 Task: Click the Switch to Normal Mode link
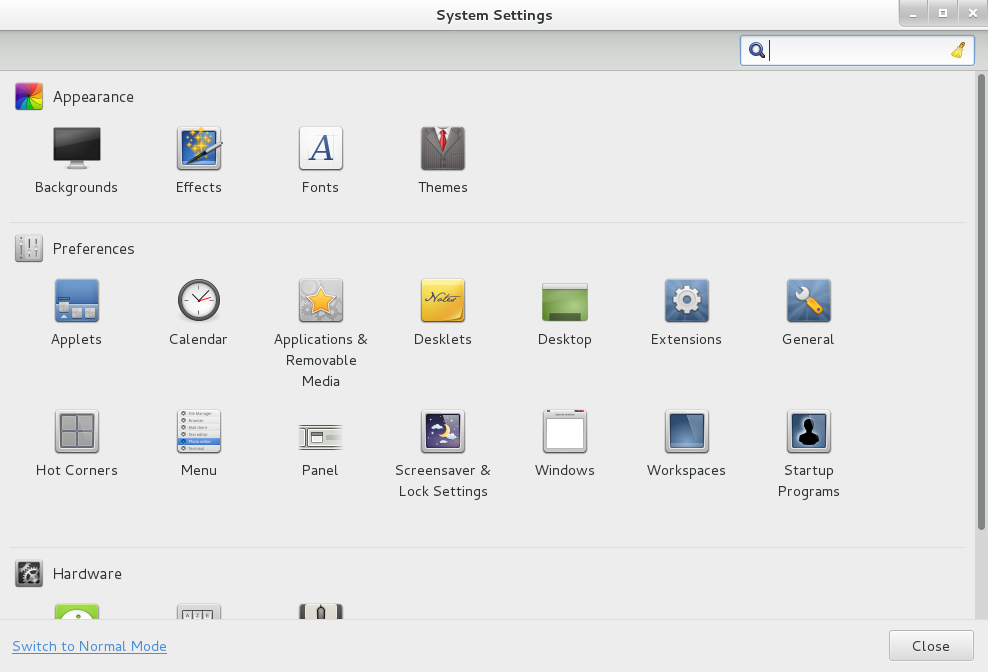pyautogui.click(x=89, y=646)
